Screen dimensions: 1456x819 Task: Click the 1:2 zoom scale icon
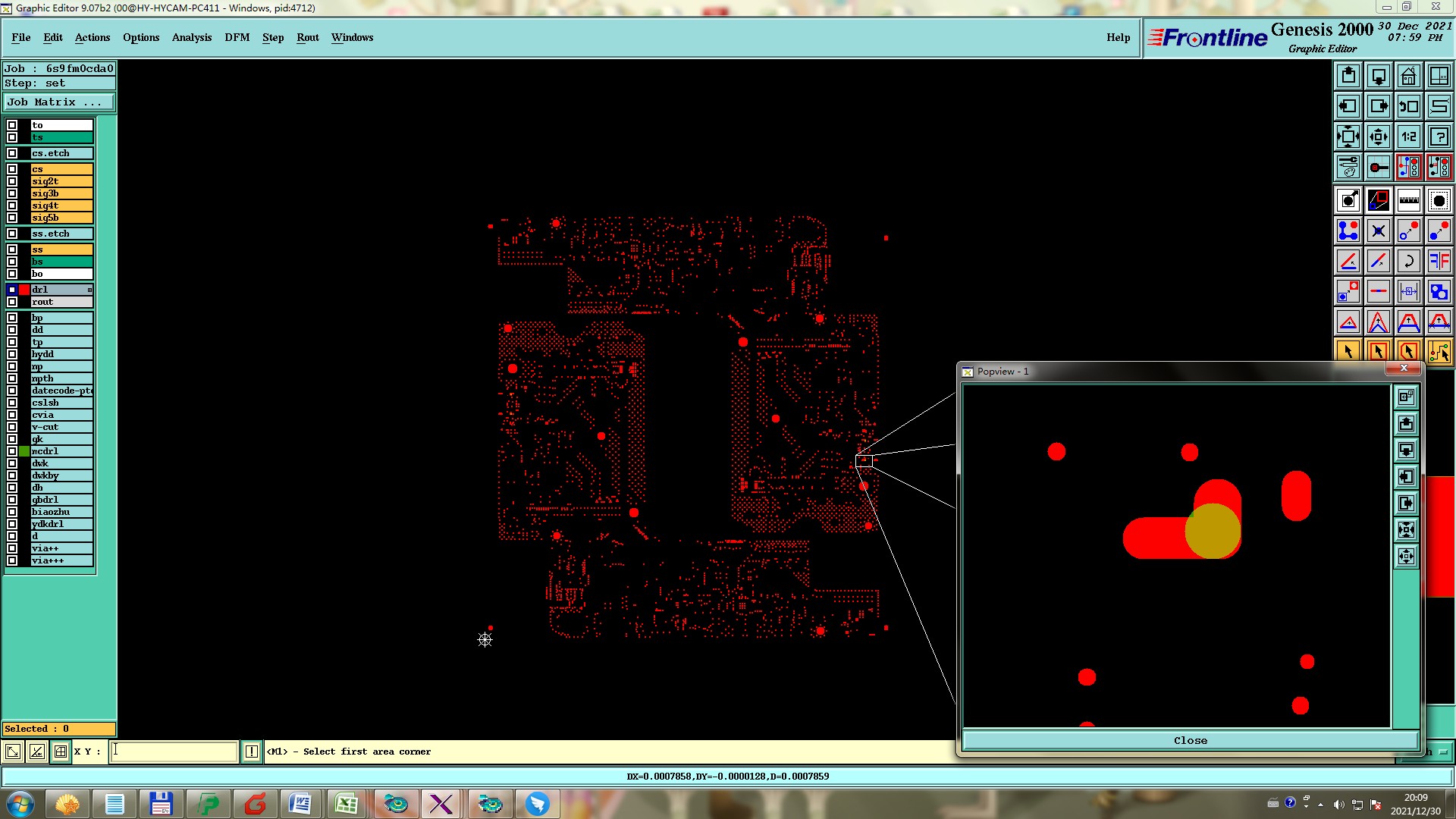point(1408,136)
